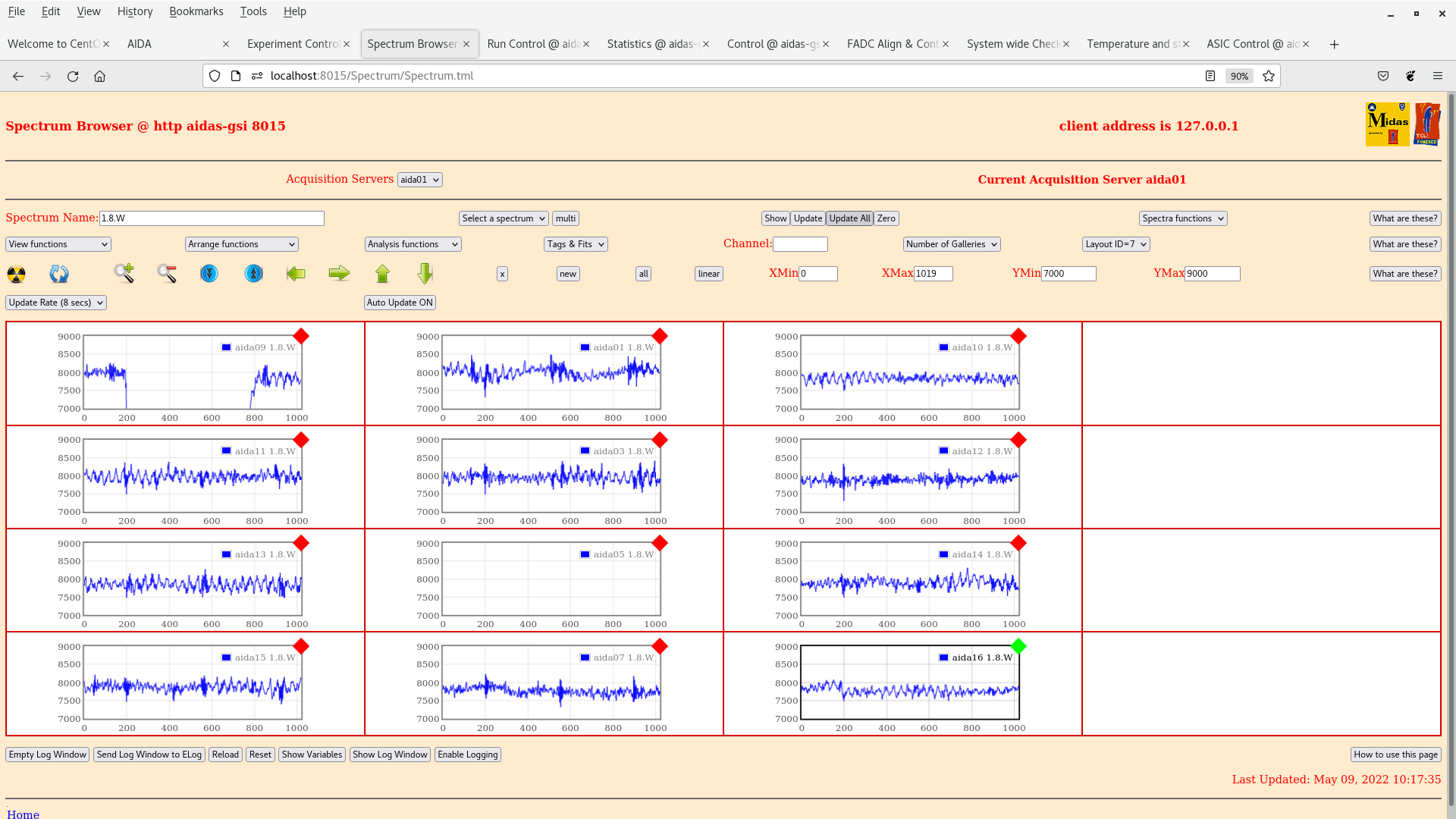Click the radiation hazard icon
Screen dimensions: 1456x819
tap(16, 274)
